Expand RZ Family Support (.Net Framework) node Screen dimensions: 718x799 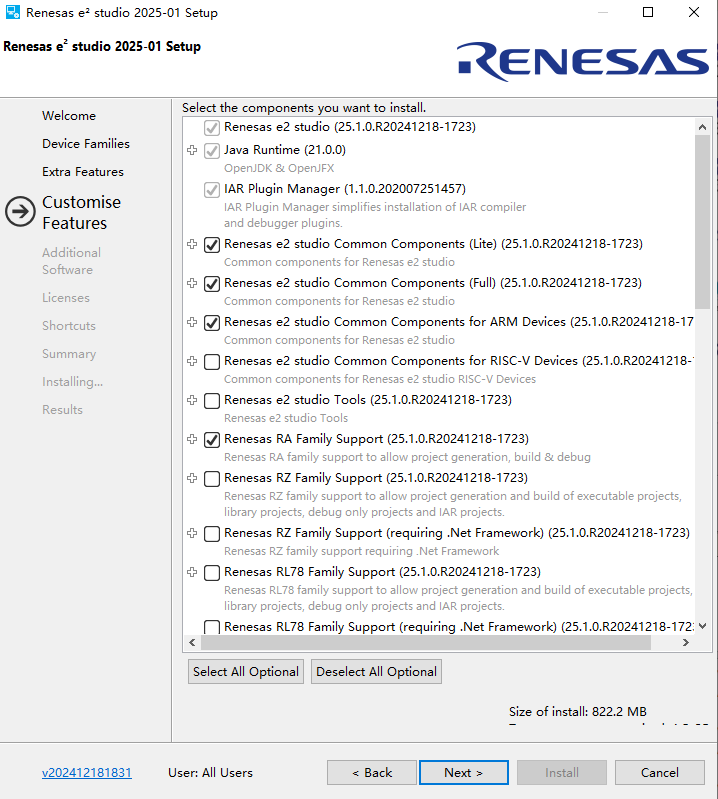[192, 533]
